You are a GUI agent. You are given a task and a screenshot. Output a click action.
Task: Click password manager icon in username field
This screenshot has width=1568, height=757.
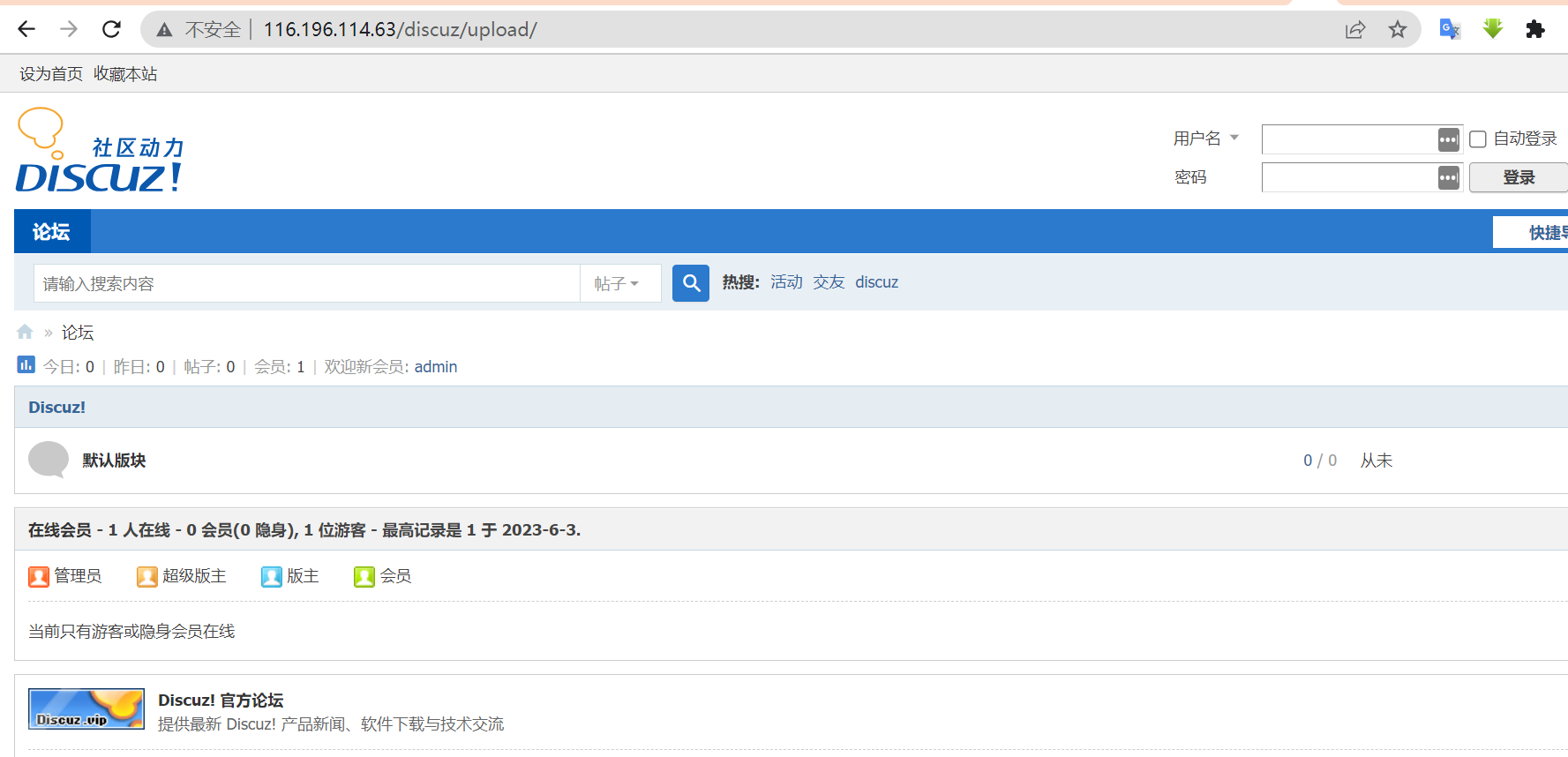click(1448, 139)
